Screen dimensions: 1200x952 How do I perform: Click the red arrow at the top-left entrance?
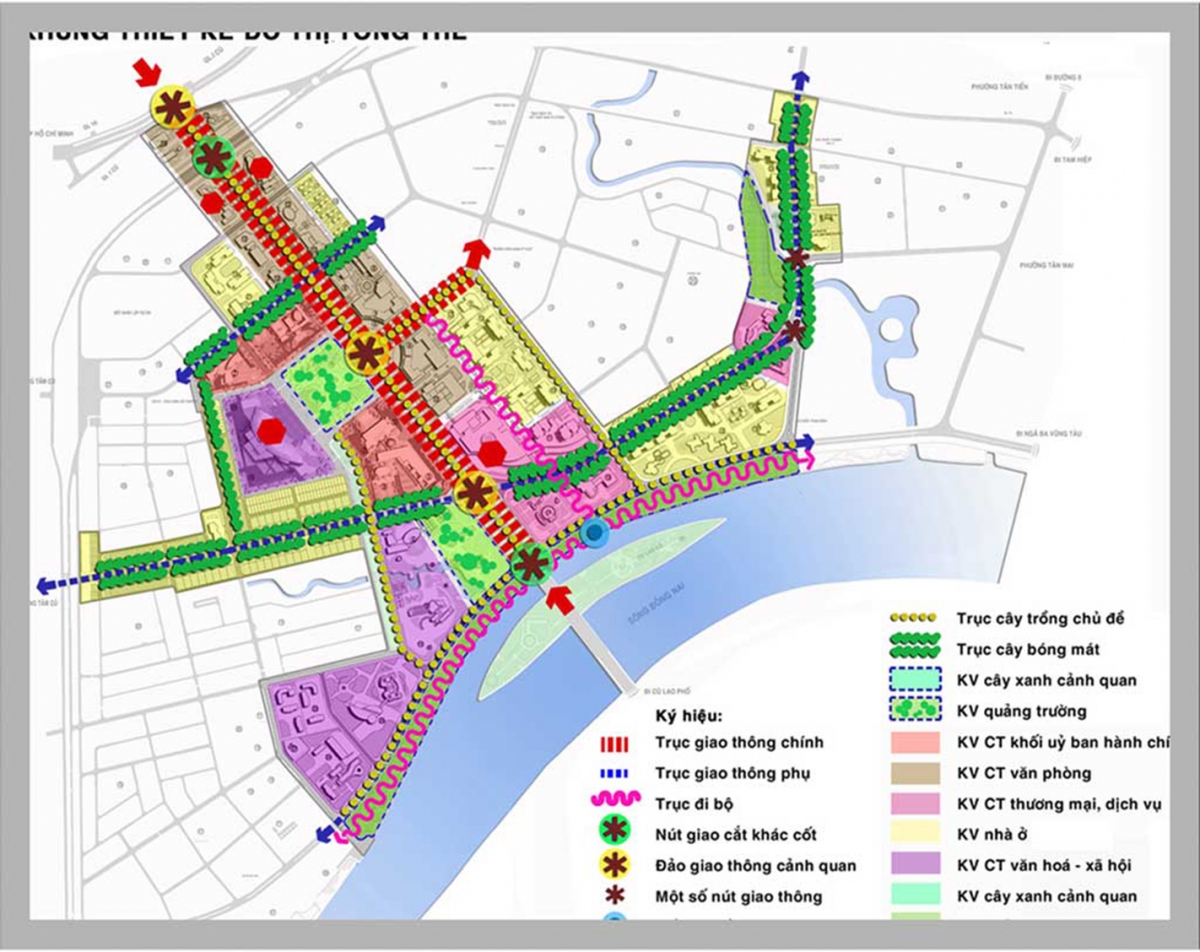(x=148, y=69)
